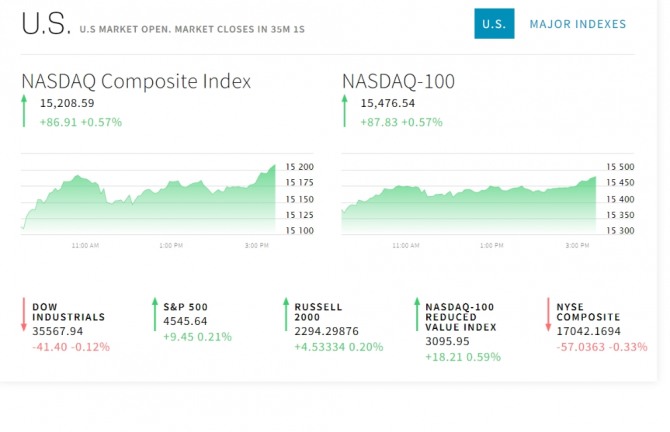Screen dimensions: 670x432
Task: Click Dow change -41.40 -0.12%
Action: [x=71, y=347]
